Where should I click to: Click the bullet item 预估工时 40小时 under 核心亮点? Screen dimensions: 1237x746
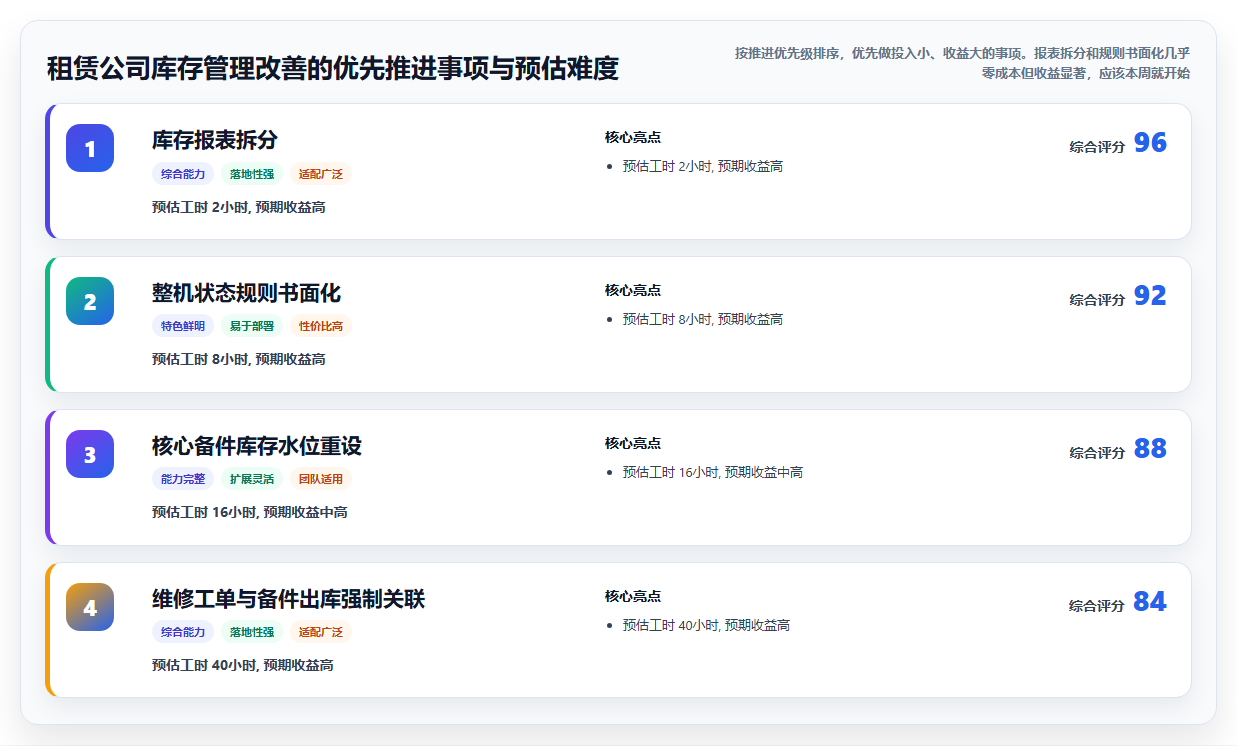[x=707, y=625]
